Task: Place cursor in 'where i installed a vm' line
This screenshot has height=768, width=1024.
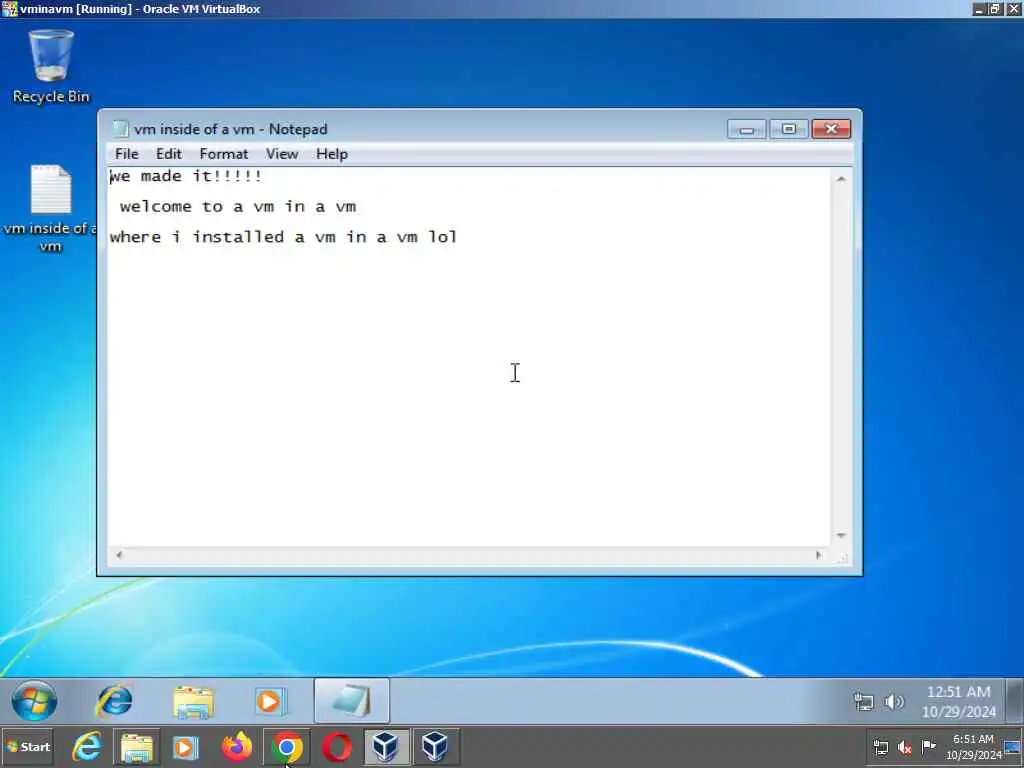Action: [283, 237]
